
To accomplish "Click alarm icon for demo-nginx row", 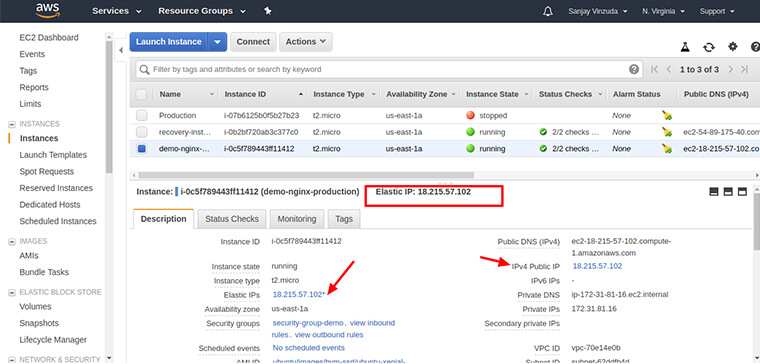I will [x=667, y=148].
